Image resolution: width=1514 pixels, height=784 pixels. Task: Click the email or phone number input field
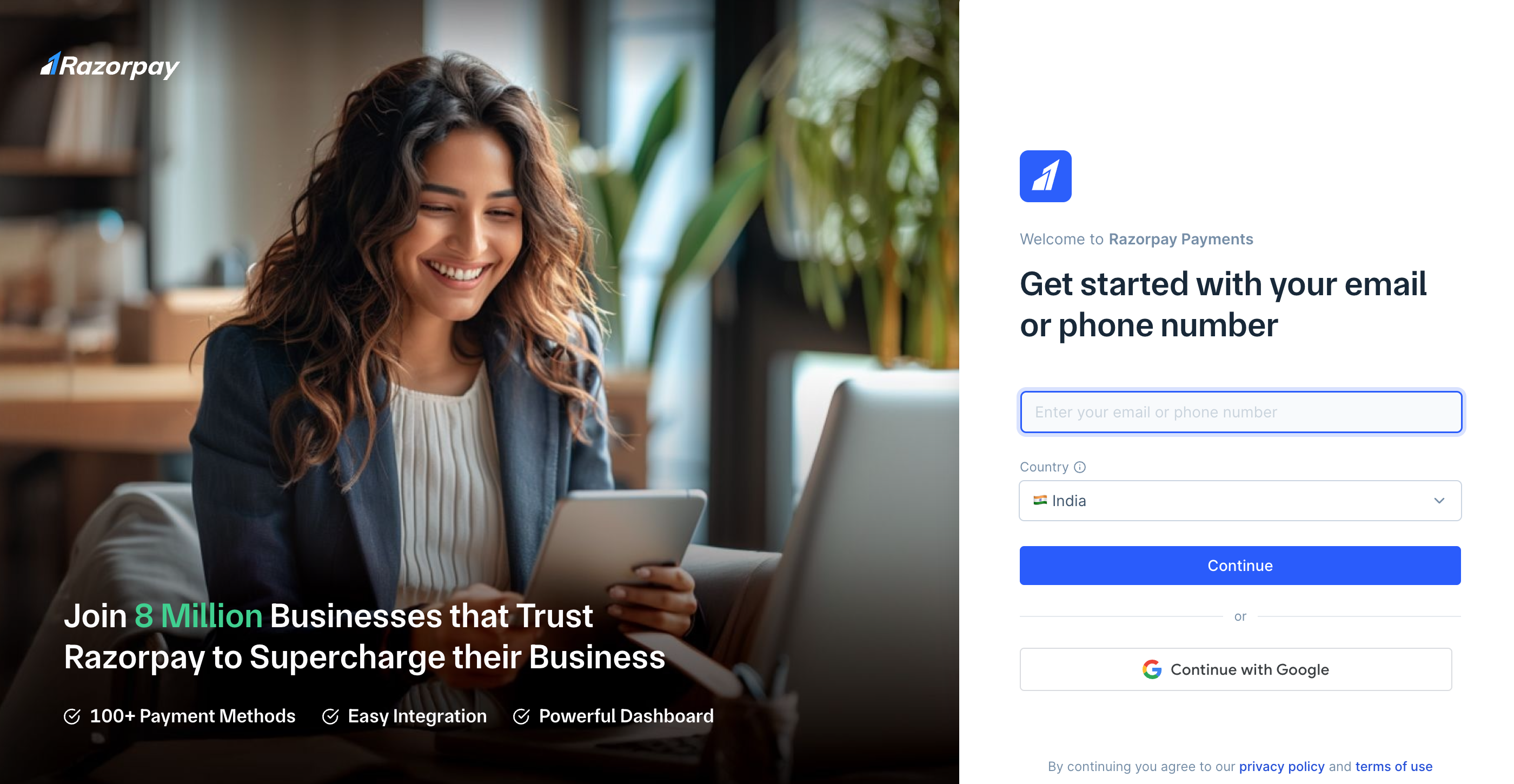tap(1240, 411)
